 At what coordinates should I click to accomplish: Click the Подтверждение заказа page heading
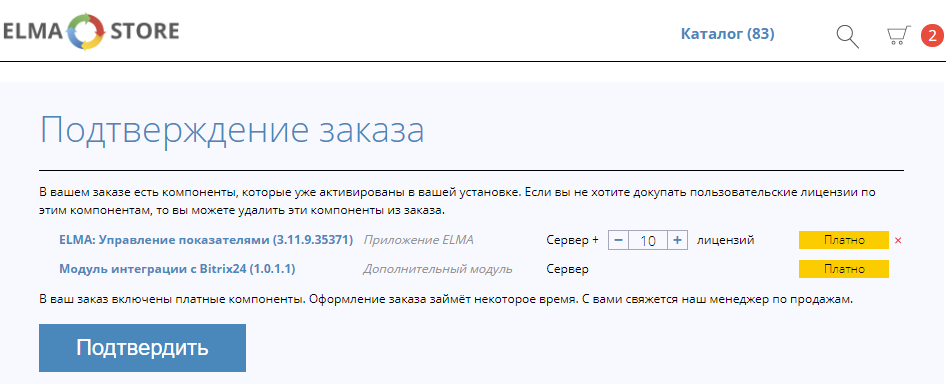tap(232, 130)
